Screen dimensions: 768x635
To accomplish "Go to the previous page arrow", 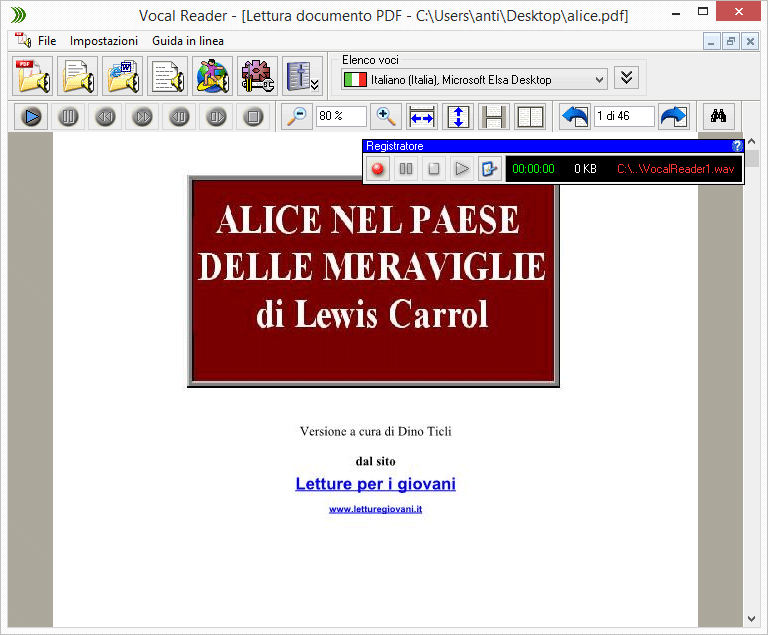I will (575, 117).
